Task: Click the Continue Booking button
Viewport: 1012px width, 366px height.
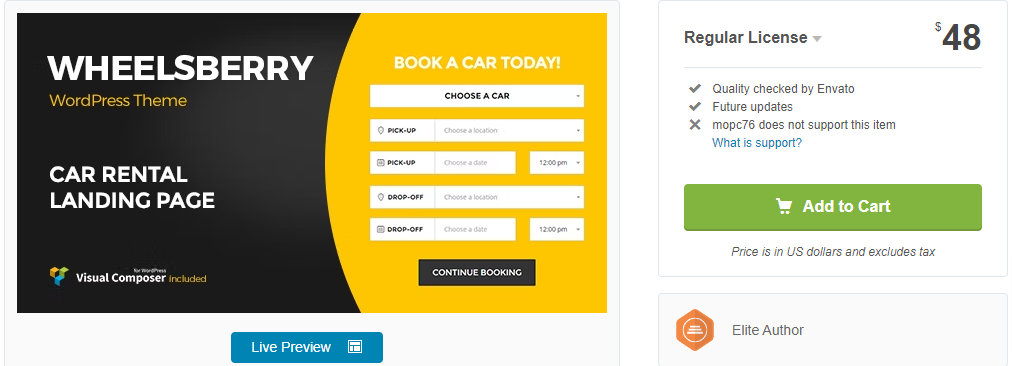Action: pyautogui.click(x=477, y=272)
